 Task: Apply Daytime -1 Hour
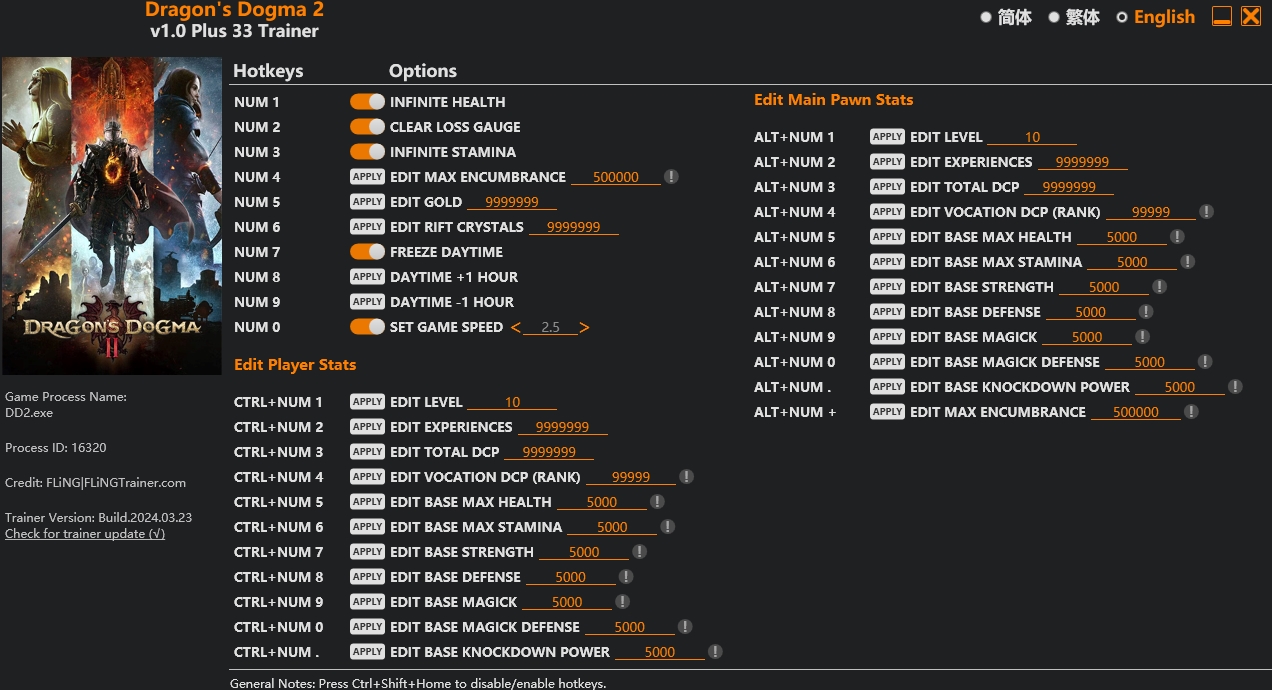tap(367, 302)
